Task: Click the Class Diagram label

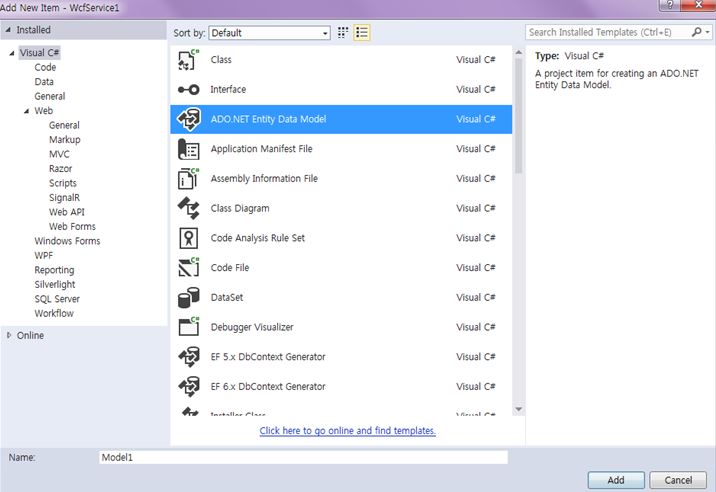Action: pos(240,208)
